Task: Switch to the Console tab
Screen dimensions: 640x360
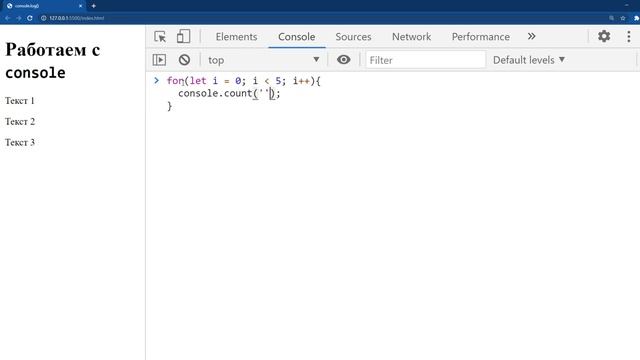Action: pyautogui.click(x=296, y=37)
